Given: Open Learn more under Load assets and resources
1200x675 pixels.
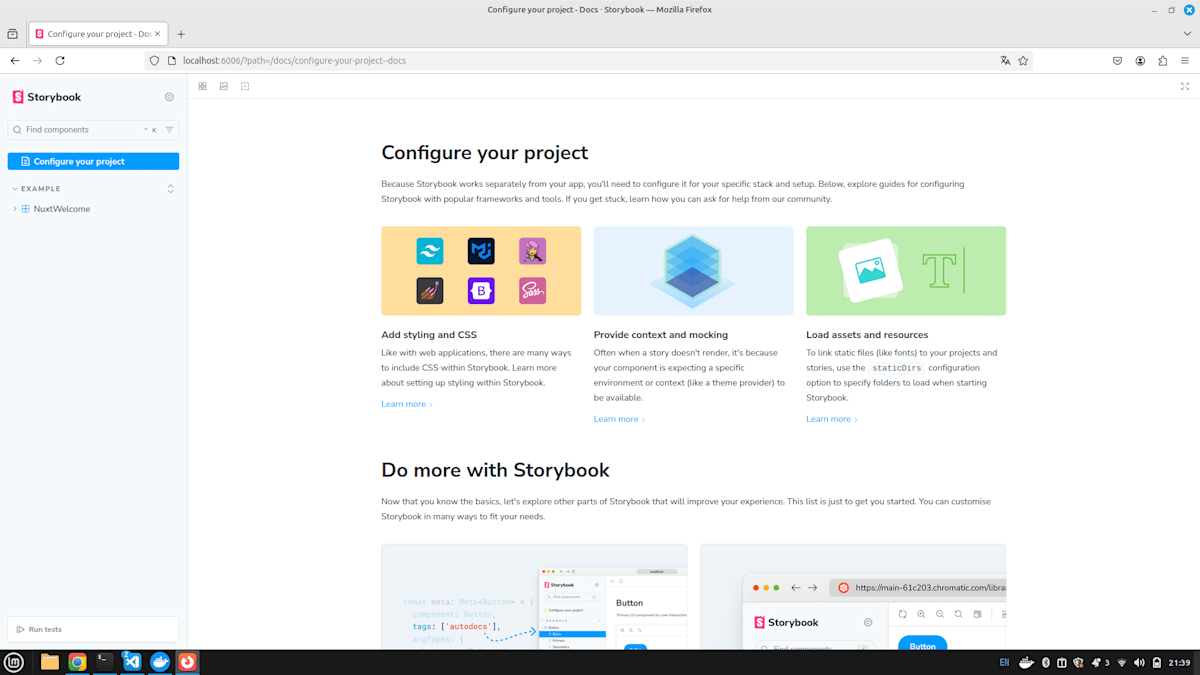Looking at the screenshot, I should (x=832, y=419).
